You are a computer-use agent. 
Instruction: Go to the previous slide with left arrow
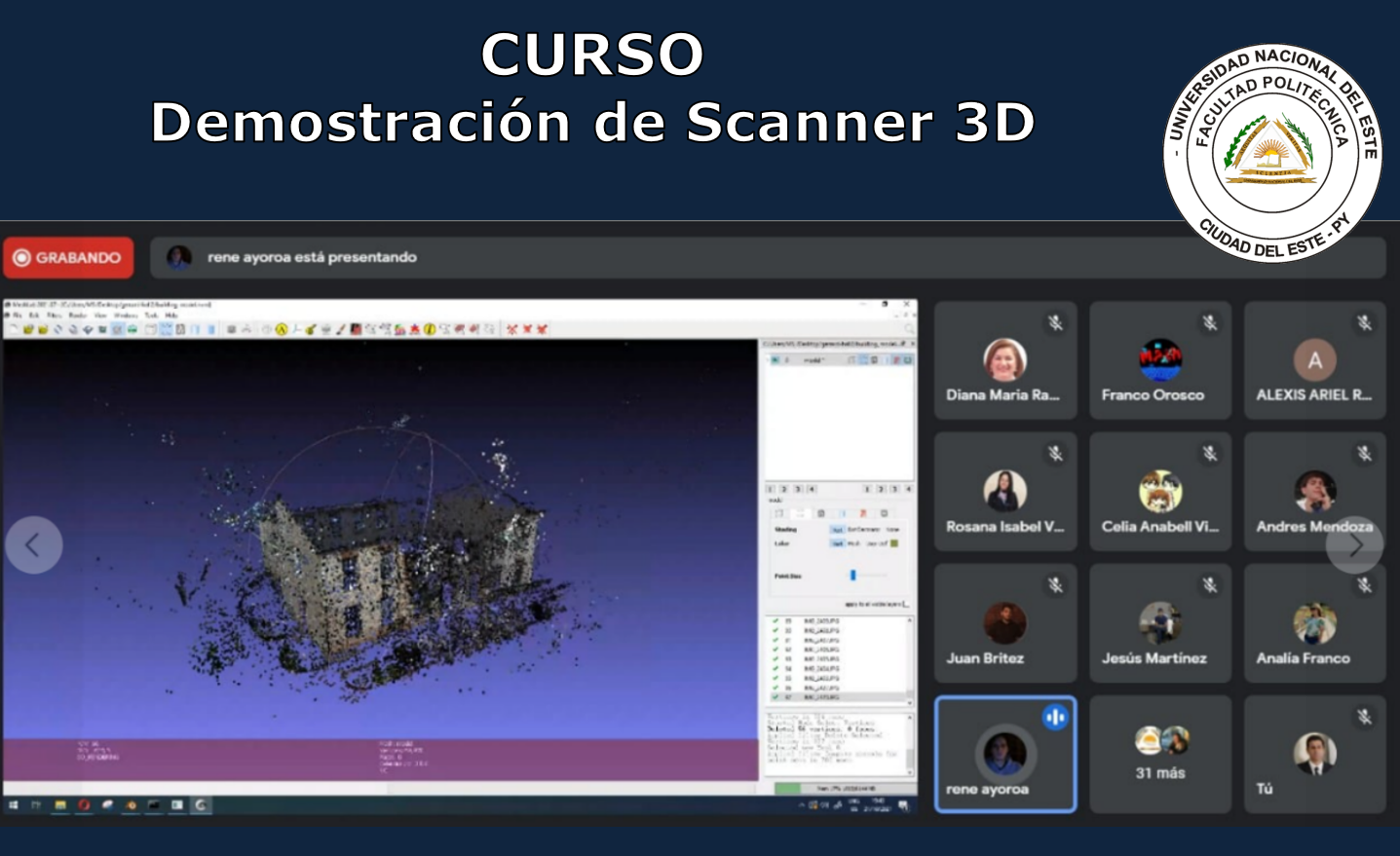click(33, 545)
